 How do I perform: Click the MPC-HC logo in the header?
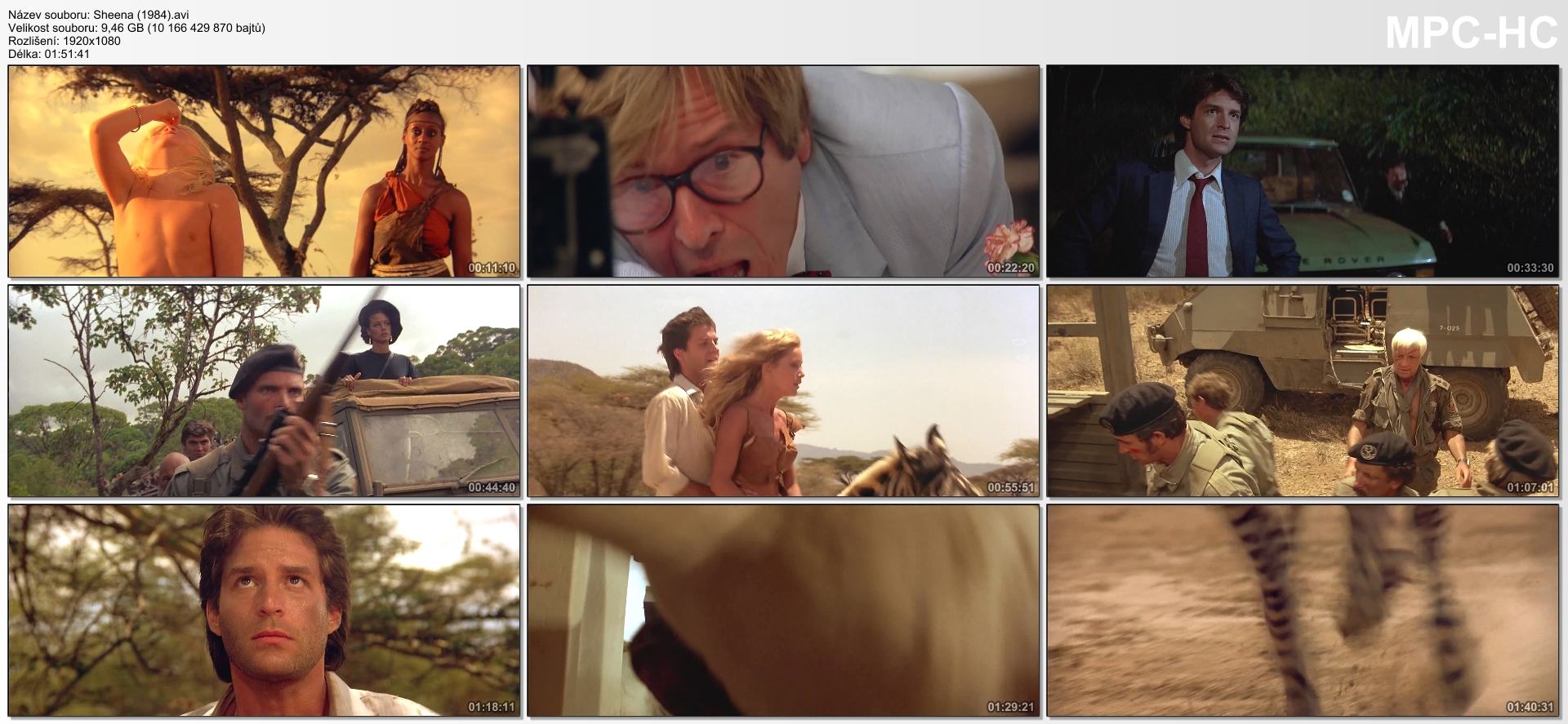pos(1471,33)
